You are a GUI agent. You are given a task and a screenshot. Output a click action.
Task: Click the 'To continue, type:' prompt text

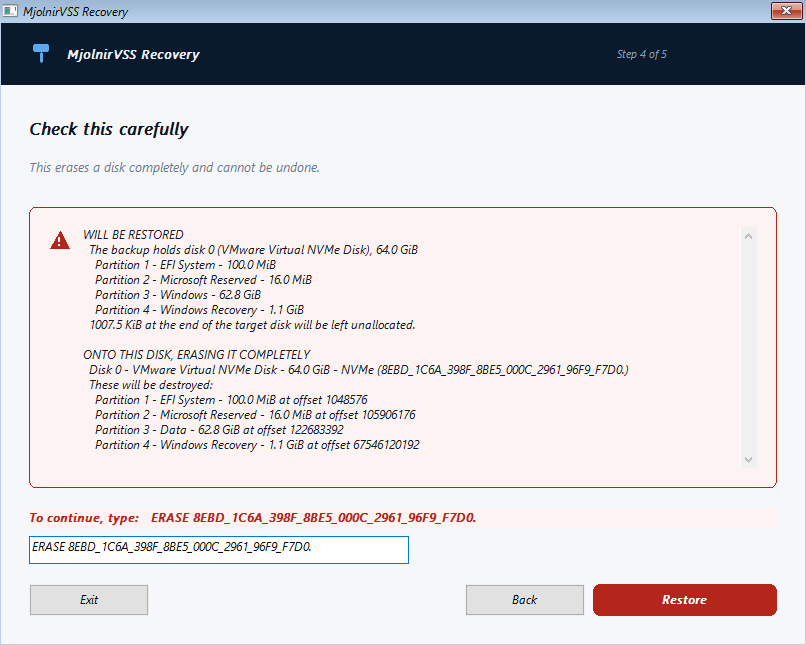[84, 518]
